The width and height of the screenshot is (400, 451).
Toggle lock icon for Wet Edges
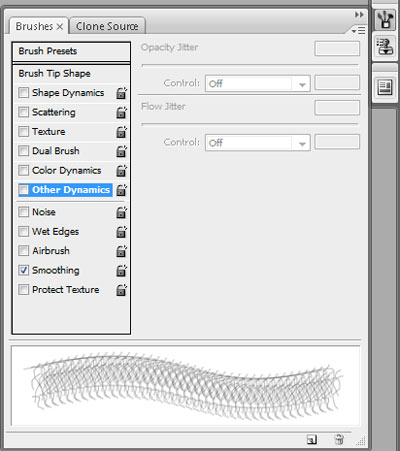pyautogui.click(x=121, y=231)
